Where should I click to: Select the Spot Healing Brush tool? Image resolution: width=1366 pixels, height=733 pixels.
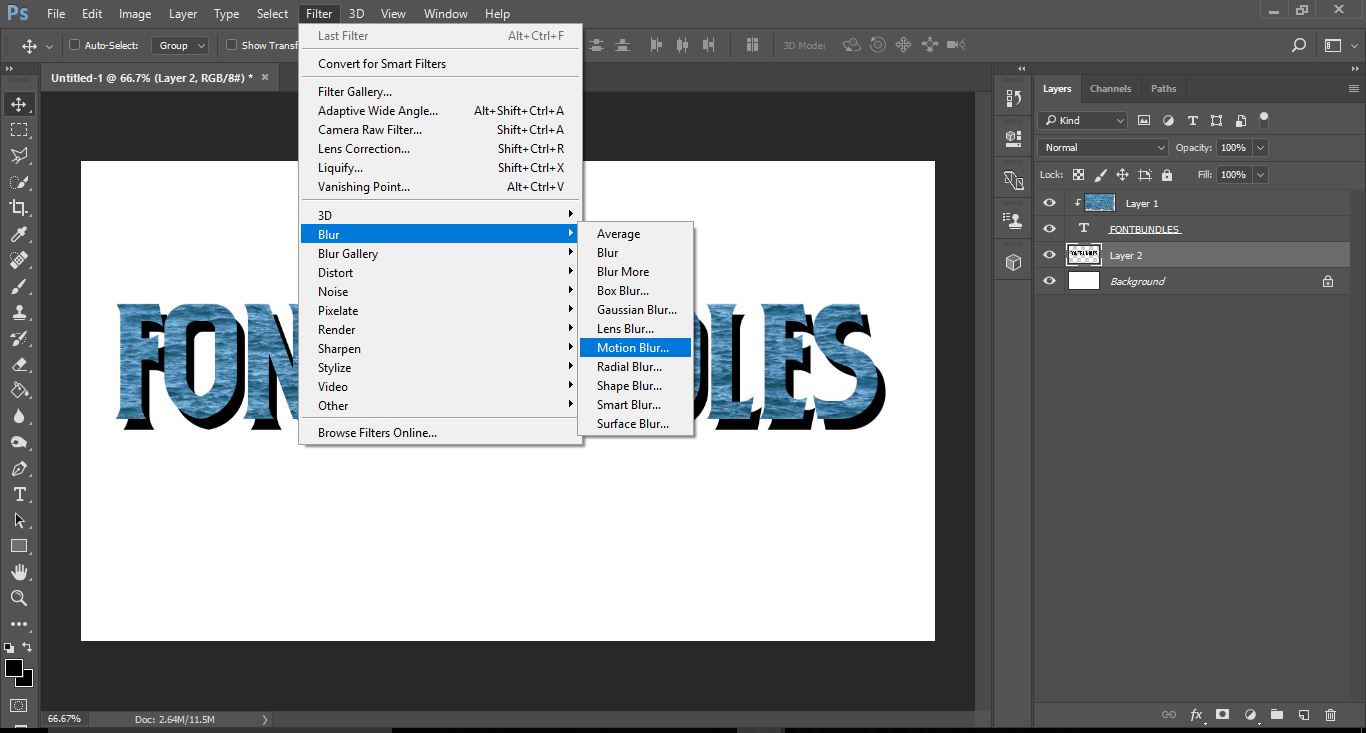click(x=19, y=260)
